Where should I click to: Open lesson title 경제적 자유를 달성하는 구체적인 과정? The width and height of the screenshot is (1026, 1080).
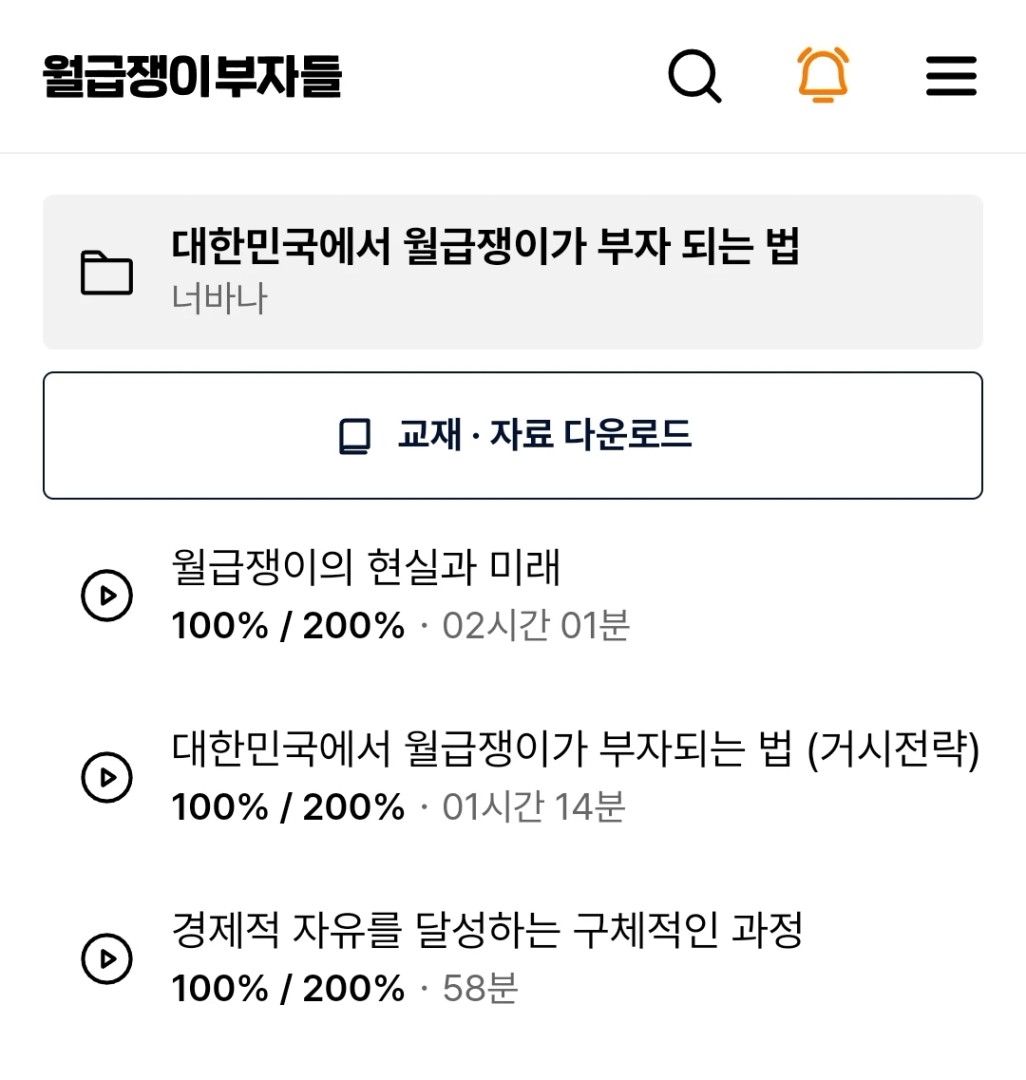coord(488,930)
